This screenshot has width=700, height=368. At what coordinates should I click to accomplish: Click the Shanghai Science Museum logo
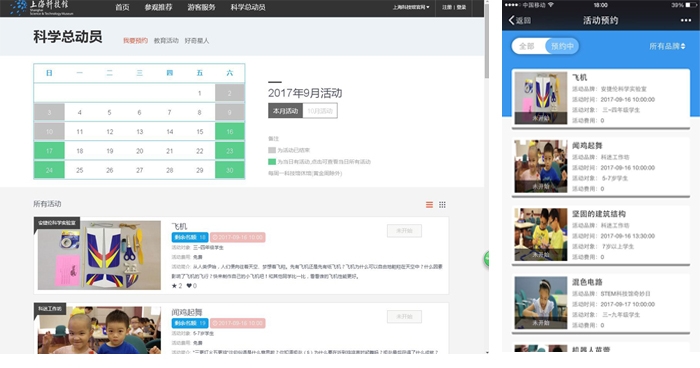42,7
